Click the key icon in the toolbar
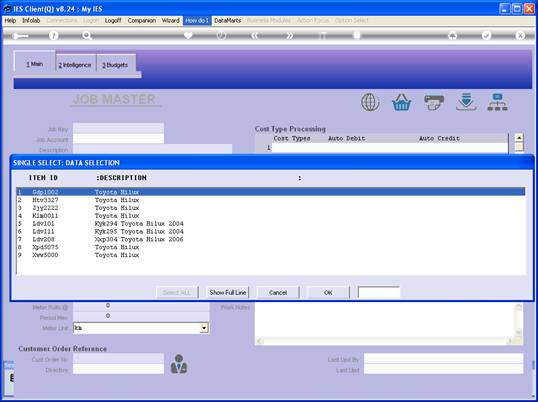This screenshot has width=538, height=402. (x=20, y=36)
